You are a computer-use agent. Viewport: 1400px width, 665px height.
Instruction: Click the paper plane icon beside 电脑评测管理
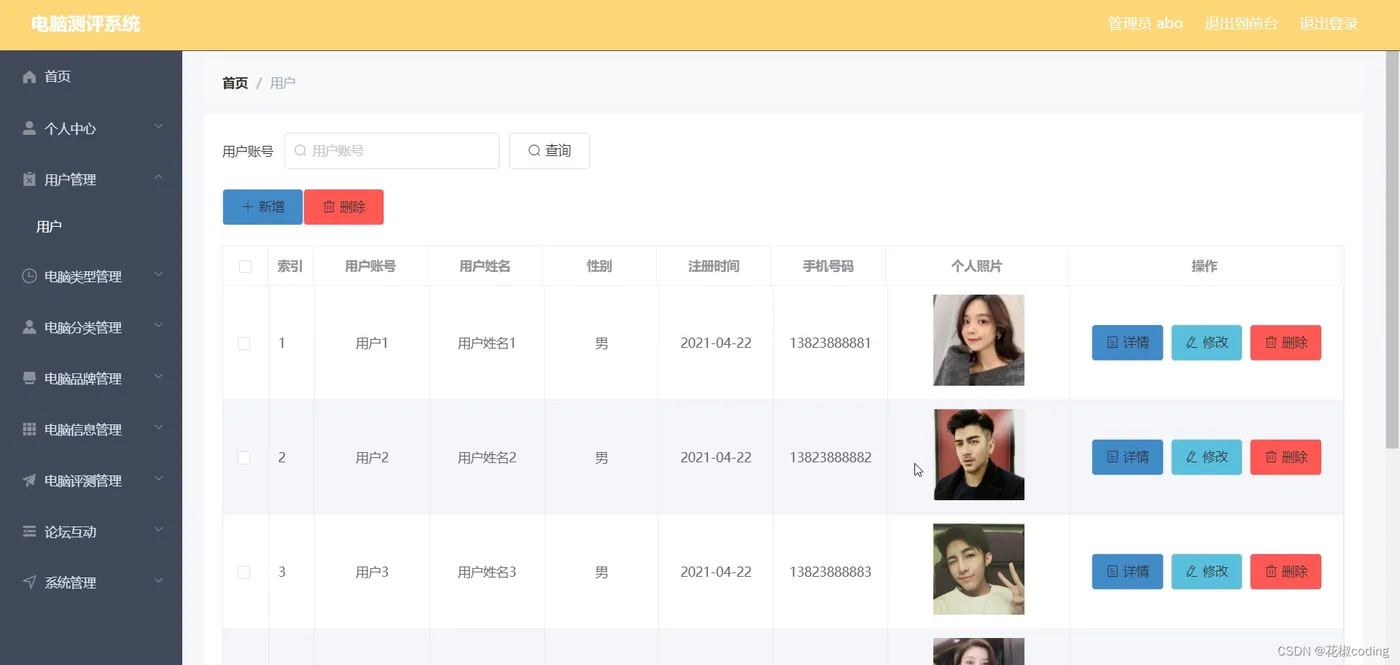(x=29, y=480)
